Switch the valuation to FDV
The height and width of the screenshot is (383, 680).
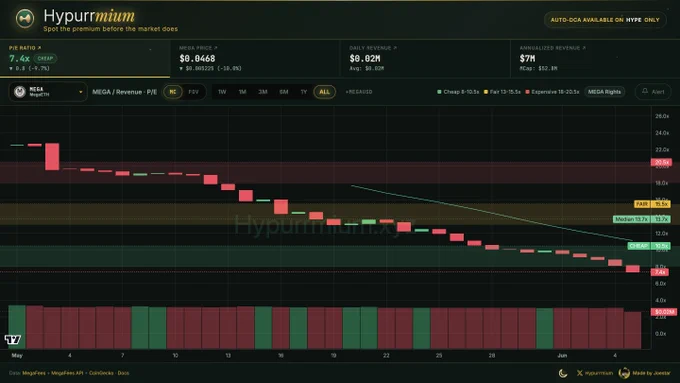(x=193, y=92)
